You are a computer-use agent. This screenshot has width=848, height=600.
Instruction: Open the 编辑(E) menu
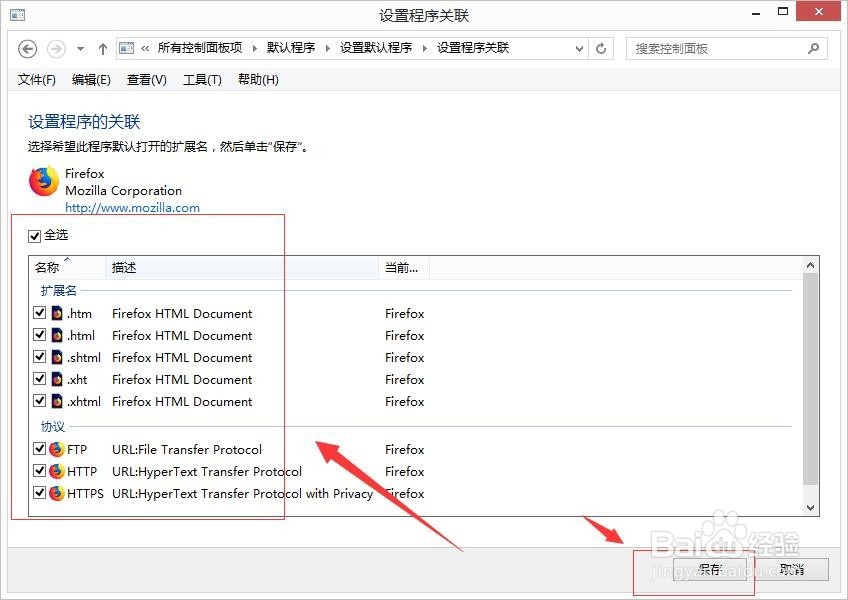pos(91,80)
